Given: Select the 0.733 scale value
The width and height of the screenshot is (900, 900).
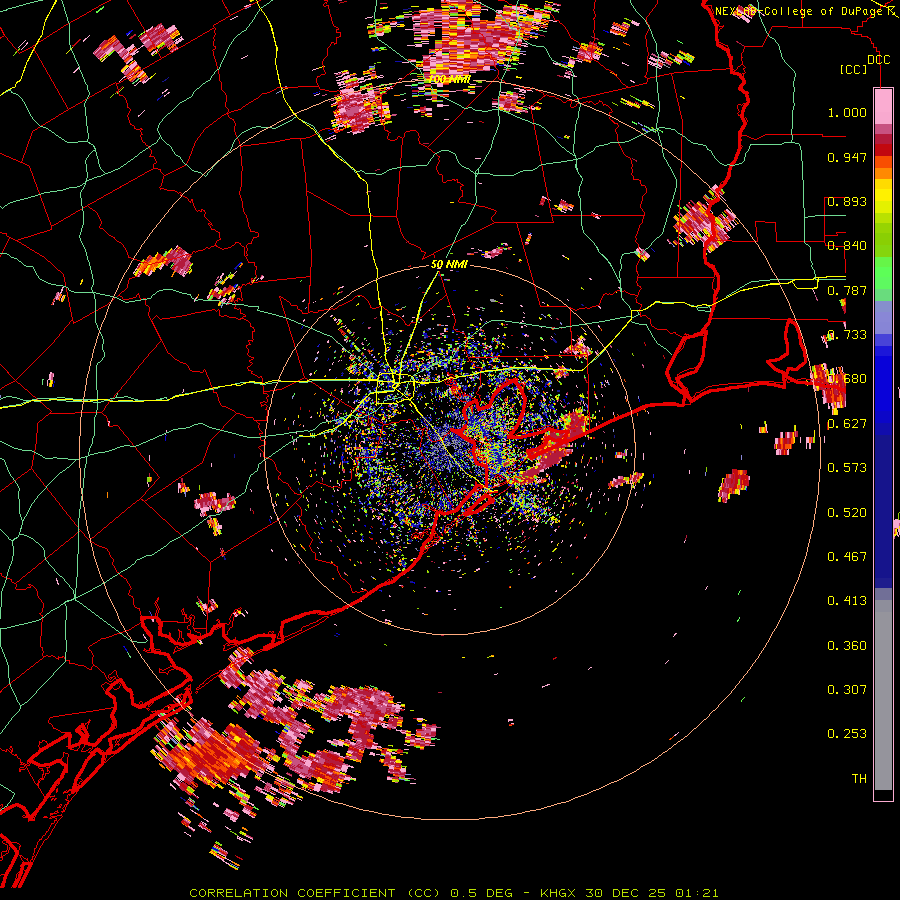Looking at the screenshot, I should (847, 335).
